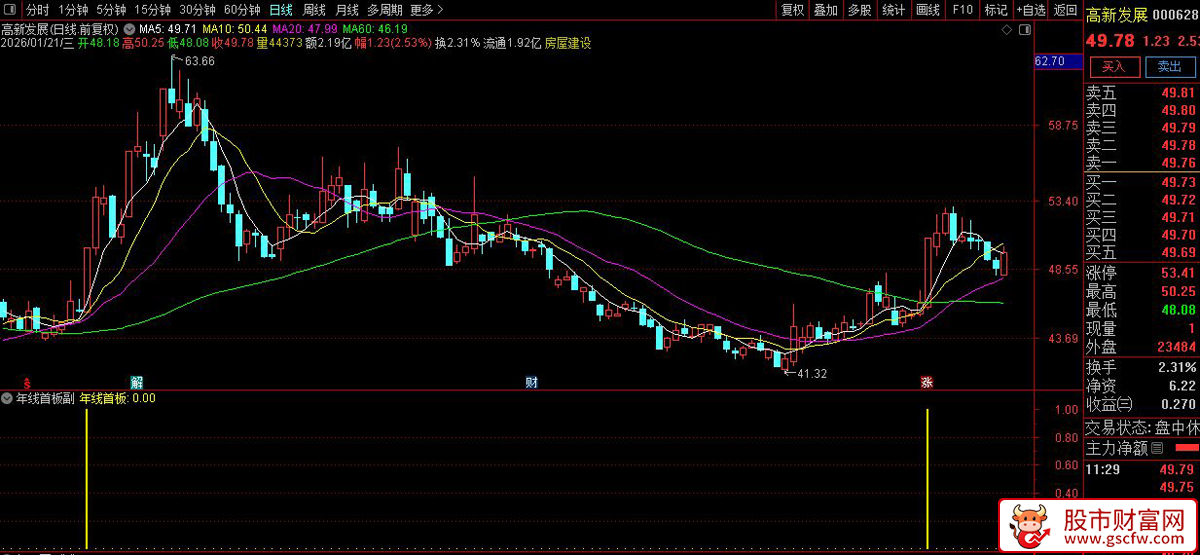
Task: Click the 收益(三) quarter indicator
Action: point(1109,404)
